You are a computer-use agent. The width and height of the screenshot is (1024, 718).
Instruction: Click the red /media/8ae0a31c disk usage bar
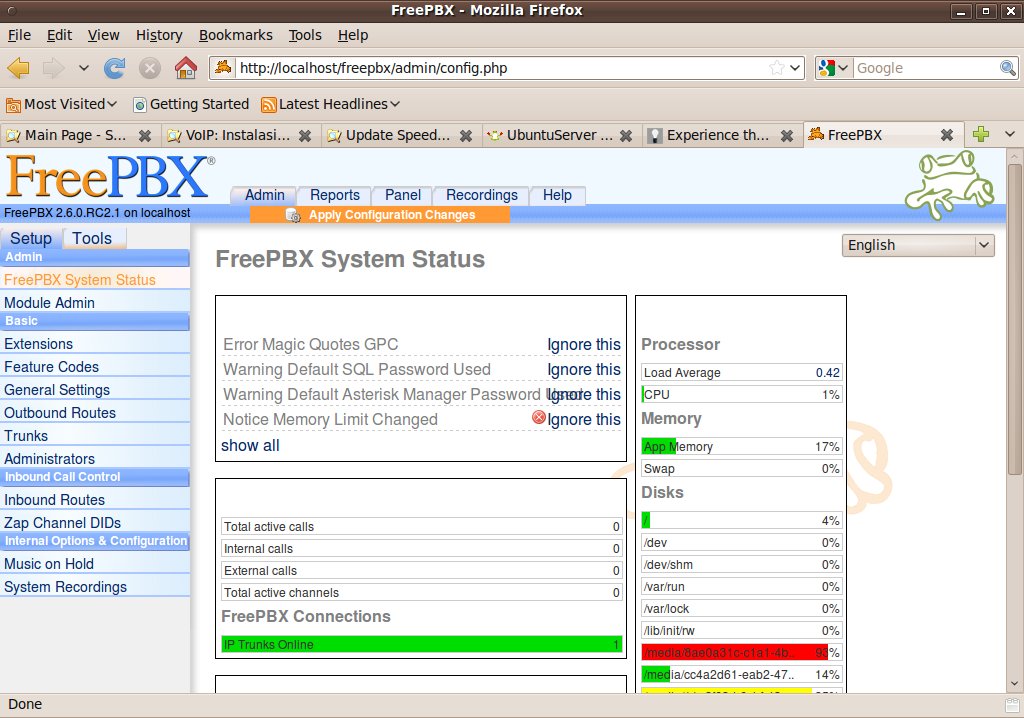(x=742, y=653)
